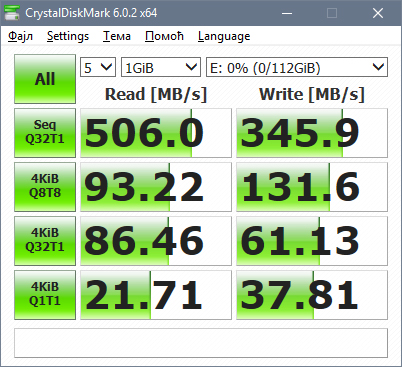Run all benchmarks with the All button

[x=45, y=79]
